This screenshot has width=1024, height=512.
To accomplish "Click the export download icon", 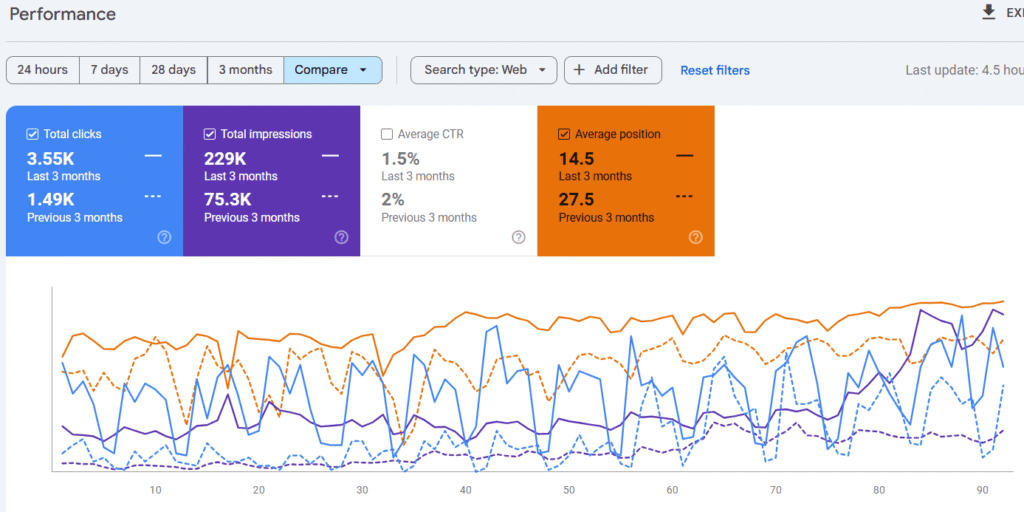I will [x=989, y=12].
